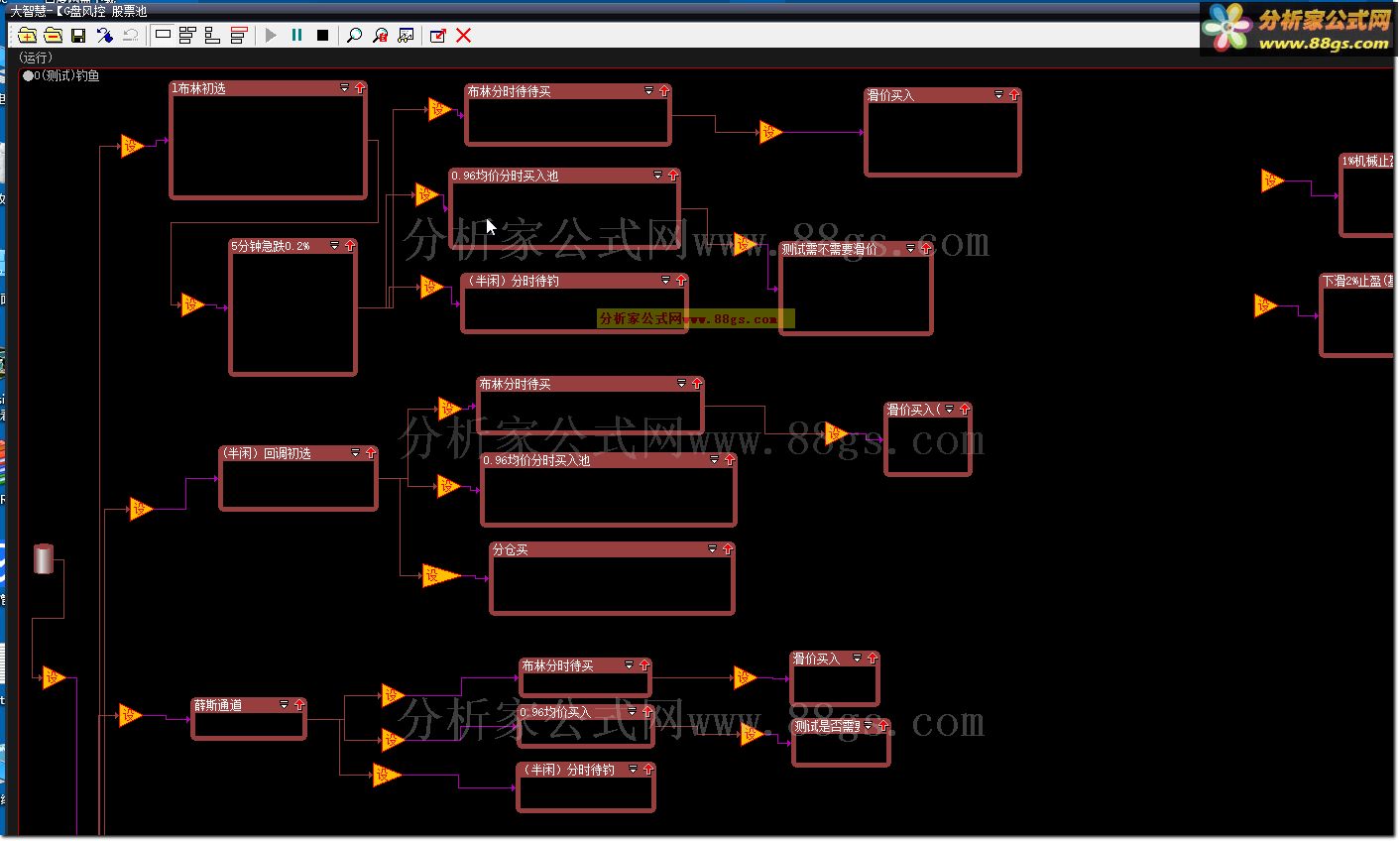This screenshot has width=1400, height=841.
Task: Click 设 trigger triangle feeding 薛斯通道
Action: tap(129, 715)
